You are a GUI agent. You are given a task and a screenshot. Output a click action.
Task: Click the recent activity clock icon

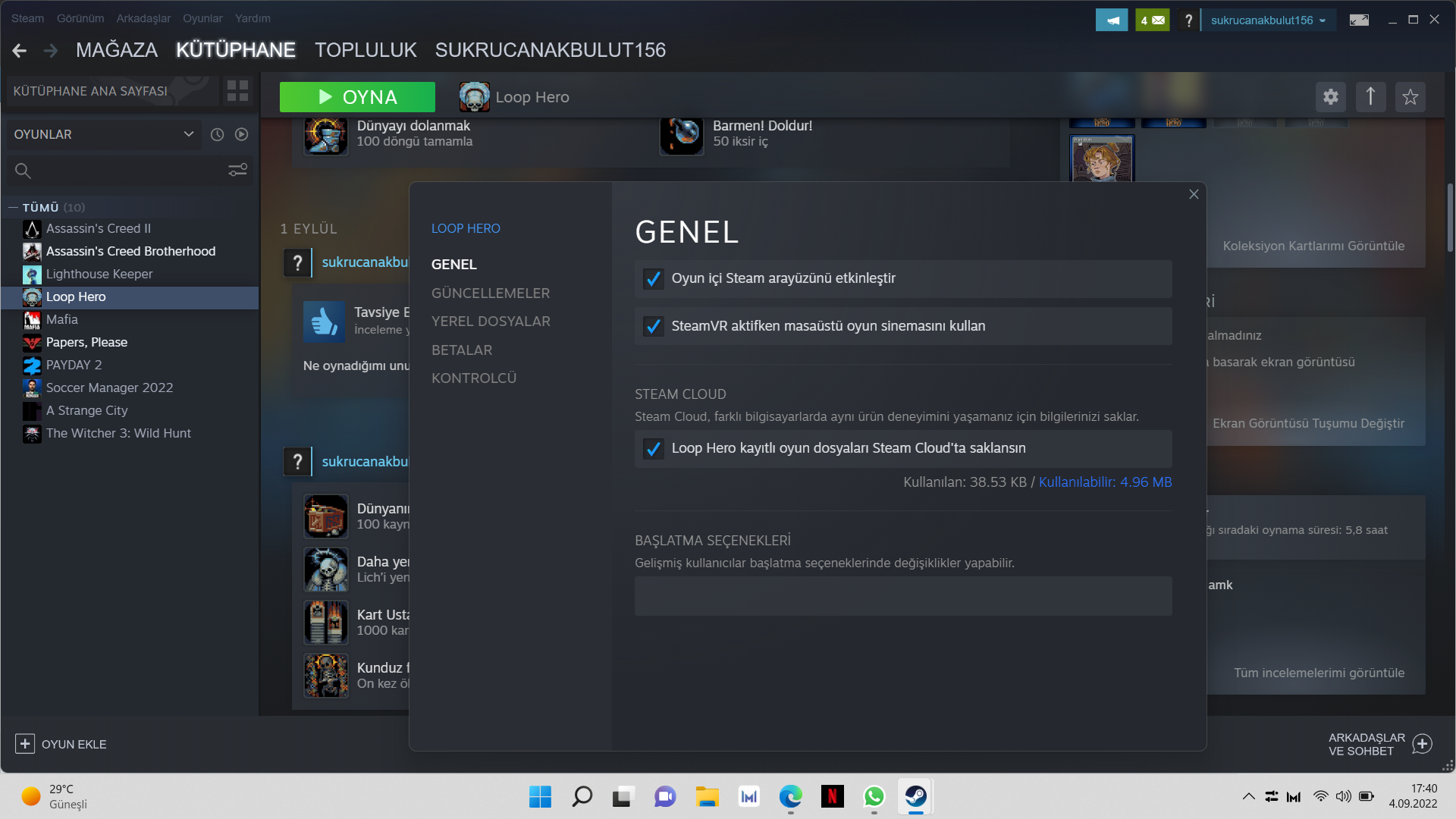click(217, 134)
